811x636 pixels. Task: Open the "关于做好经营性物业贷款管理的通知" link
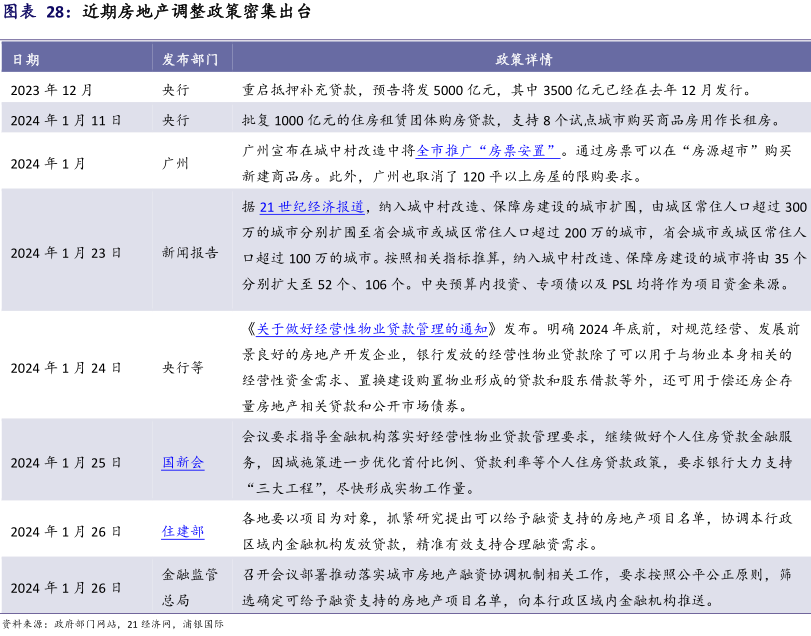tap(372, 328)
